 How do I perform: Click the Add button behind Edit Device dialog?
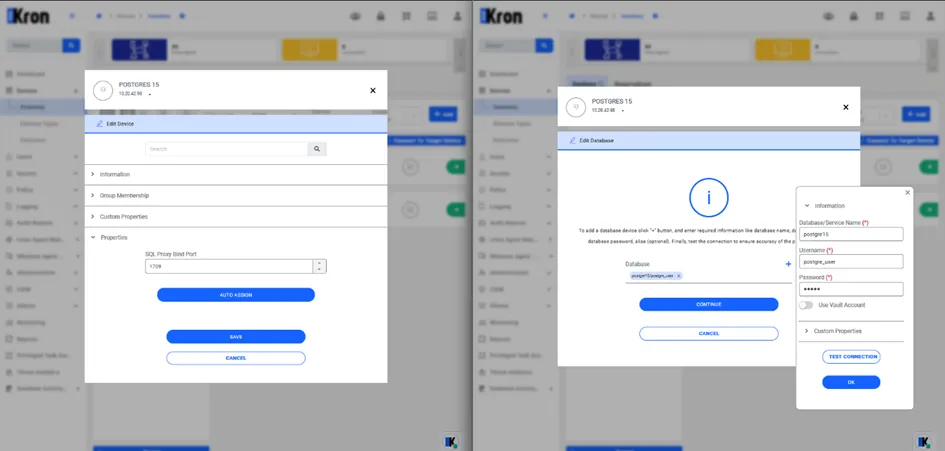(x=443, y=114)
